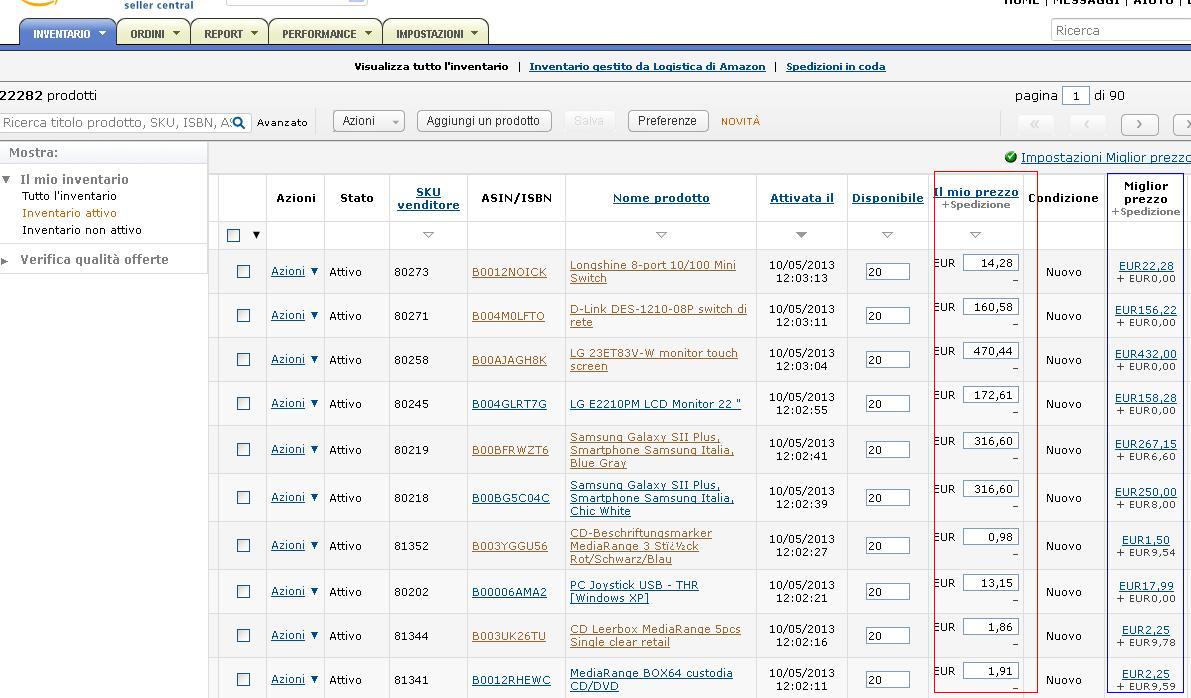Open the ORDINI tab menu
This screenshot has height=698, width=1191.
154,33
